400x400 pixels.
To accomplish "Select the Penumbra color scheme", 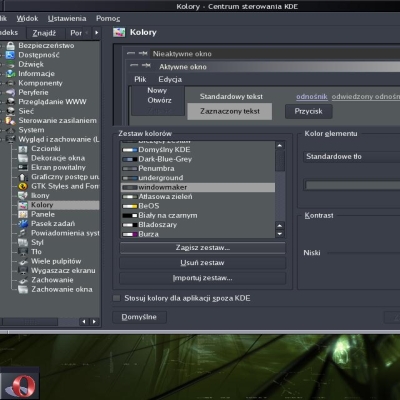I will point(198,168).
